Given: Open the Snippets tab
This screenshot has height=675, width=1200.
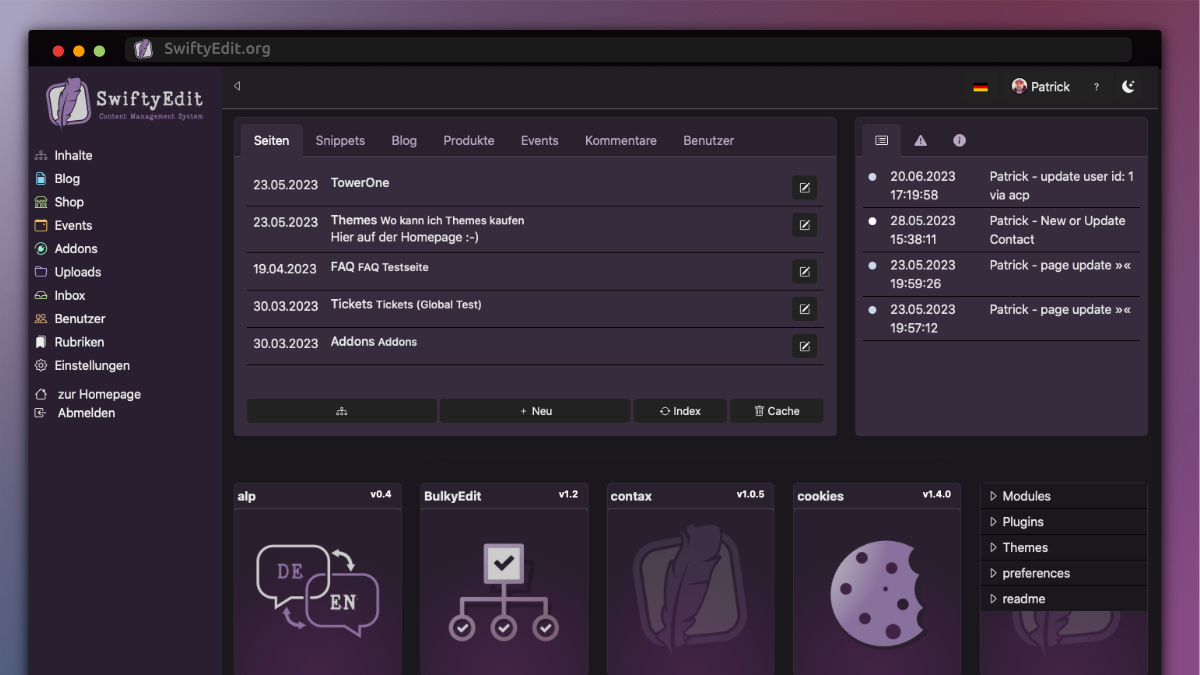Looking at the screenshot, I should (340, 140).
